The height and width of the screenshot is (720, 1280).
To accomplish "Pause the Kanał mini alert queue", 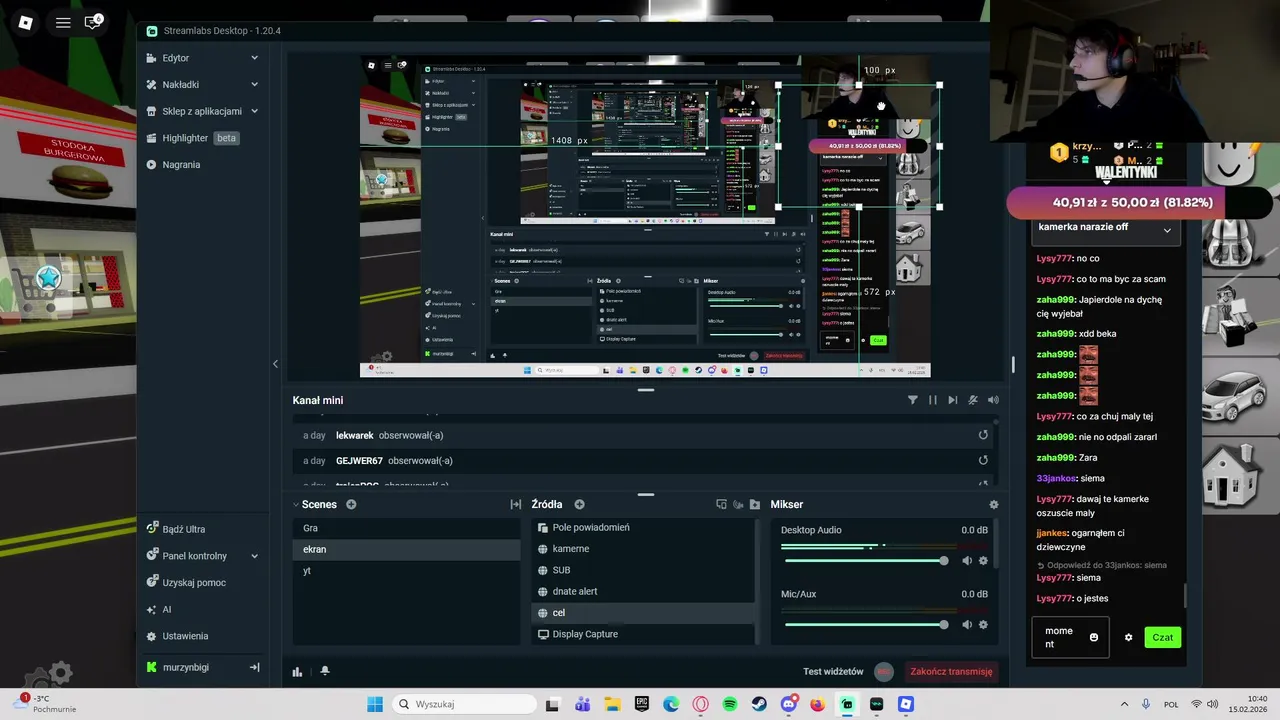I will point(933,400).
